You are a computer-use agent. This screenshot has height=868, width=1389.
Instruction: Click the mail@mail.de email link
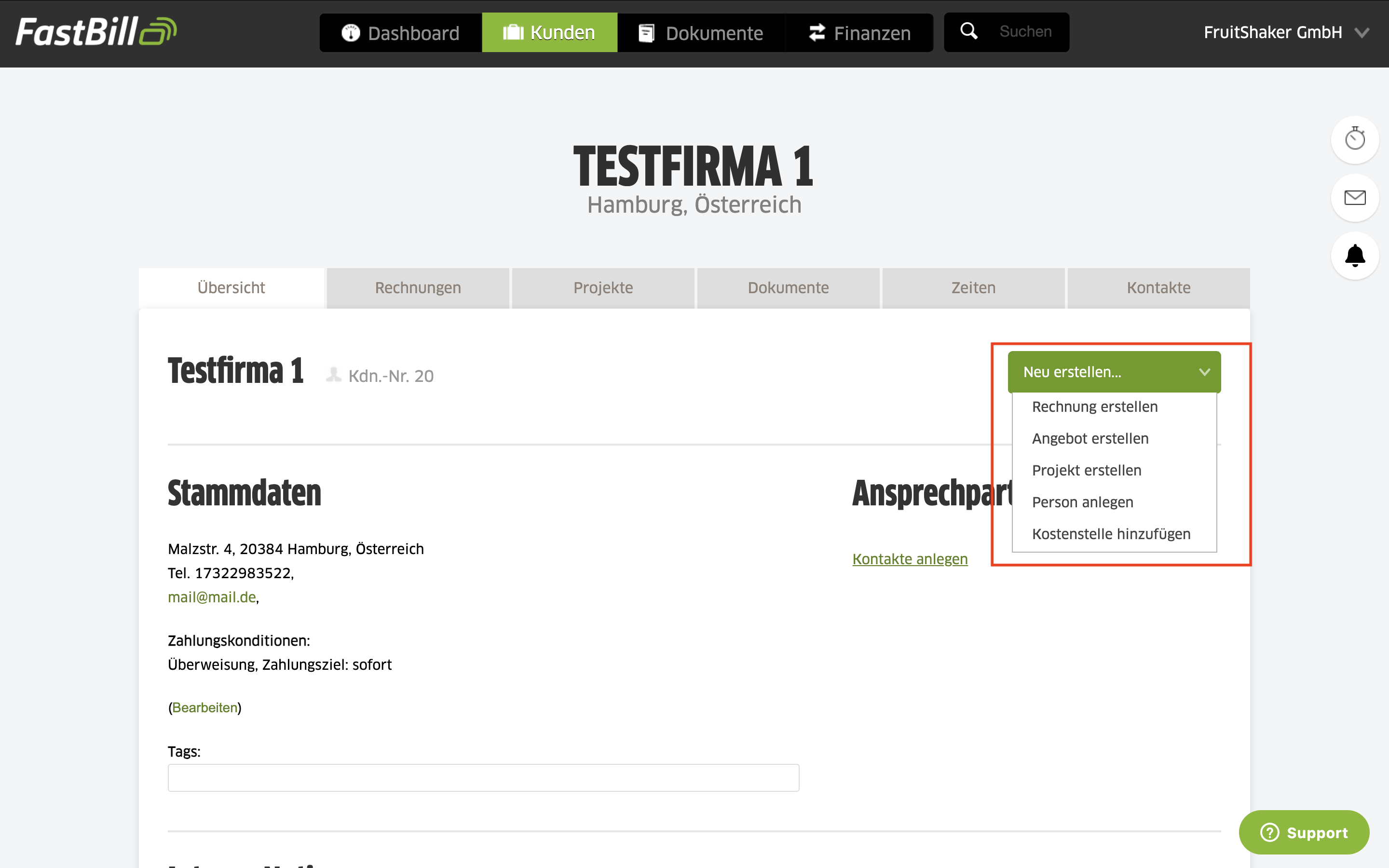coord(212,597)
